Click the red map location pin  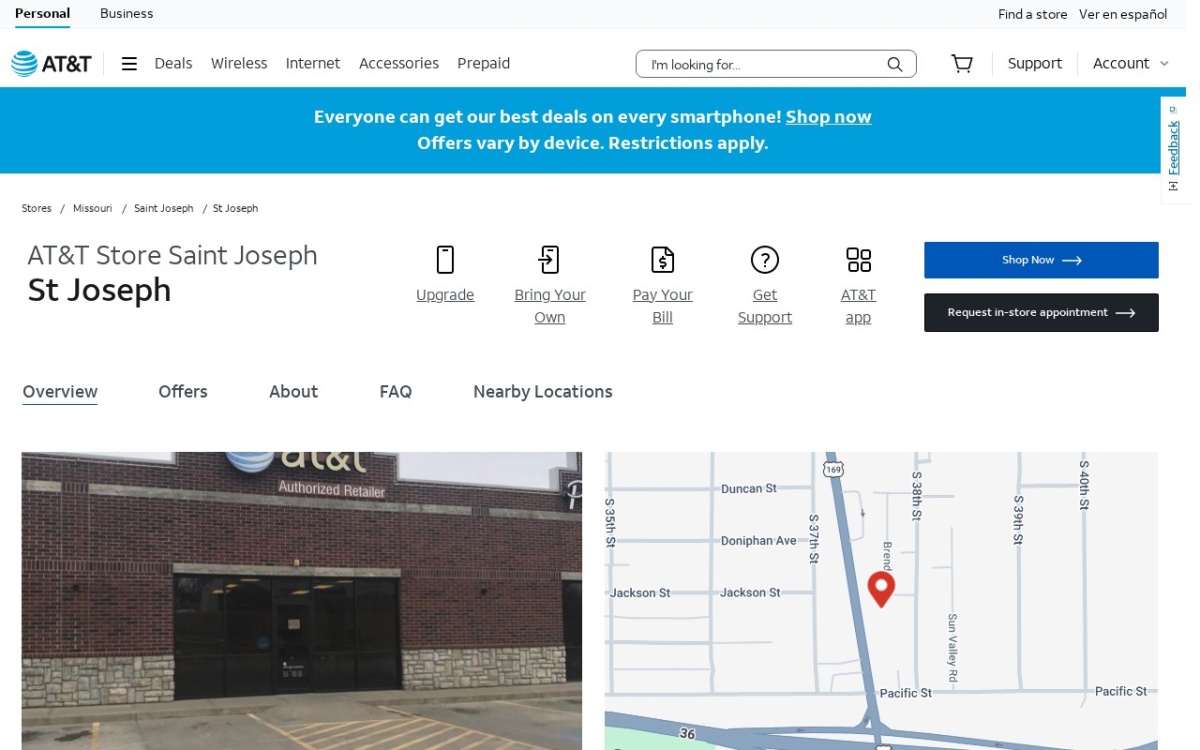[881, 588]
